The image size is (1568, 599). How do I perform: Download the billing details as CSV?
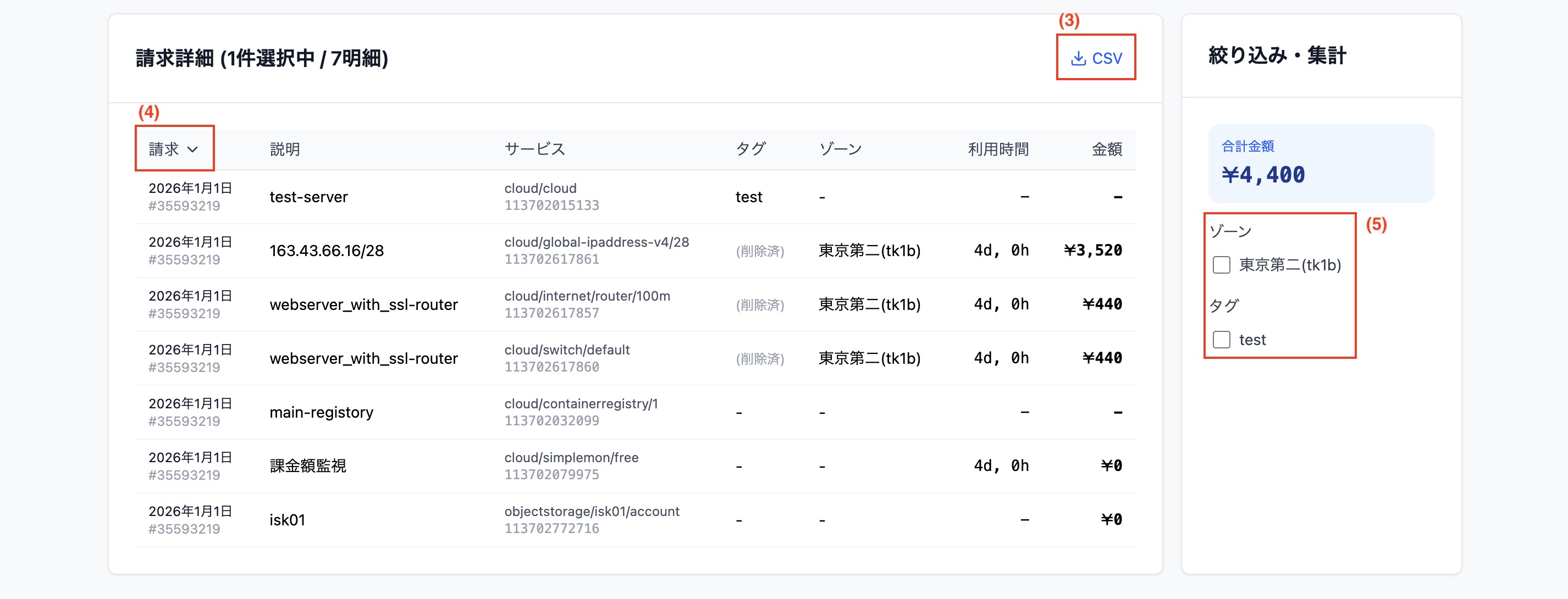coord(1096,58)
